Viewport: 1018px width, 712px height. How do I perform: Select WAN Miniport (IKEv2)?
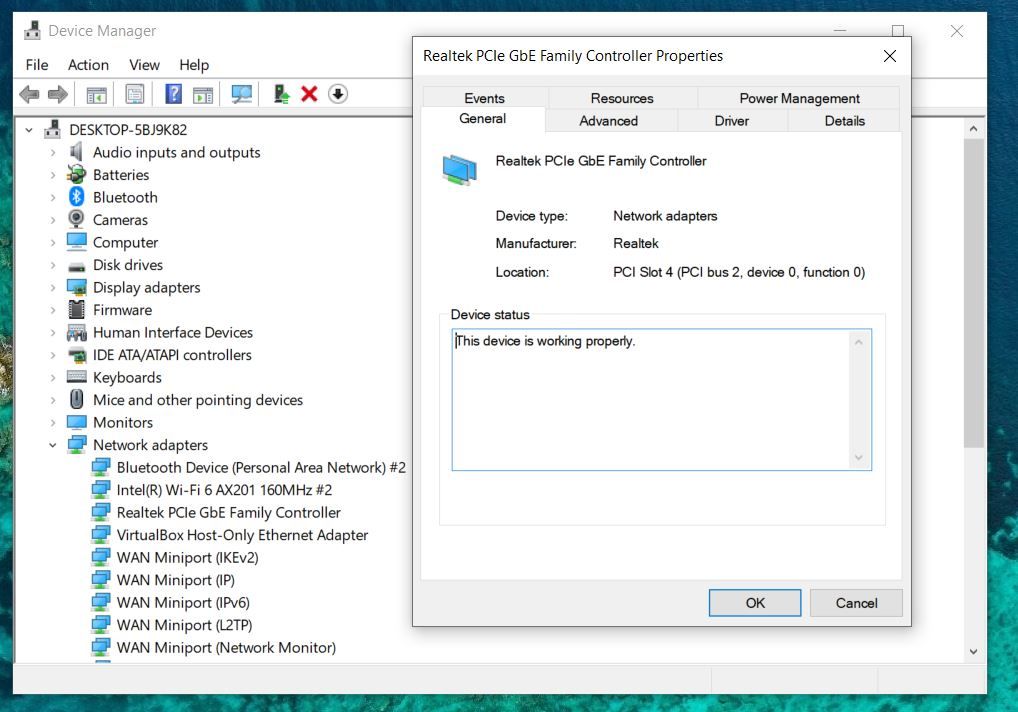188,558
